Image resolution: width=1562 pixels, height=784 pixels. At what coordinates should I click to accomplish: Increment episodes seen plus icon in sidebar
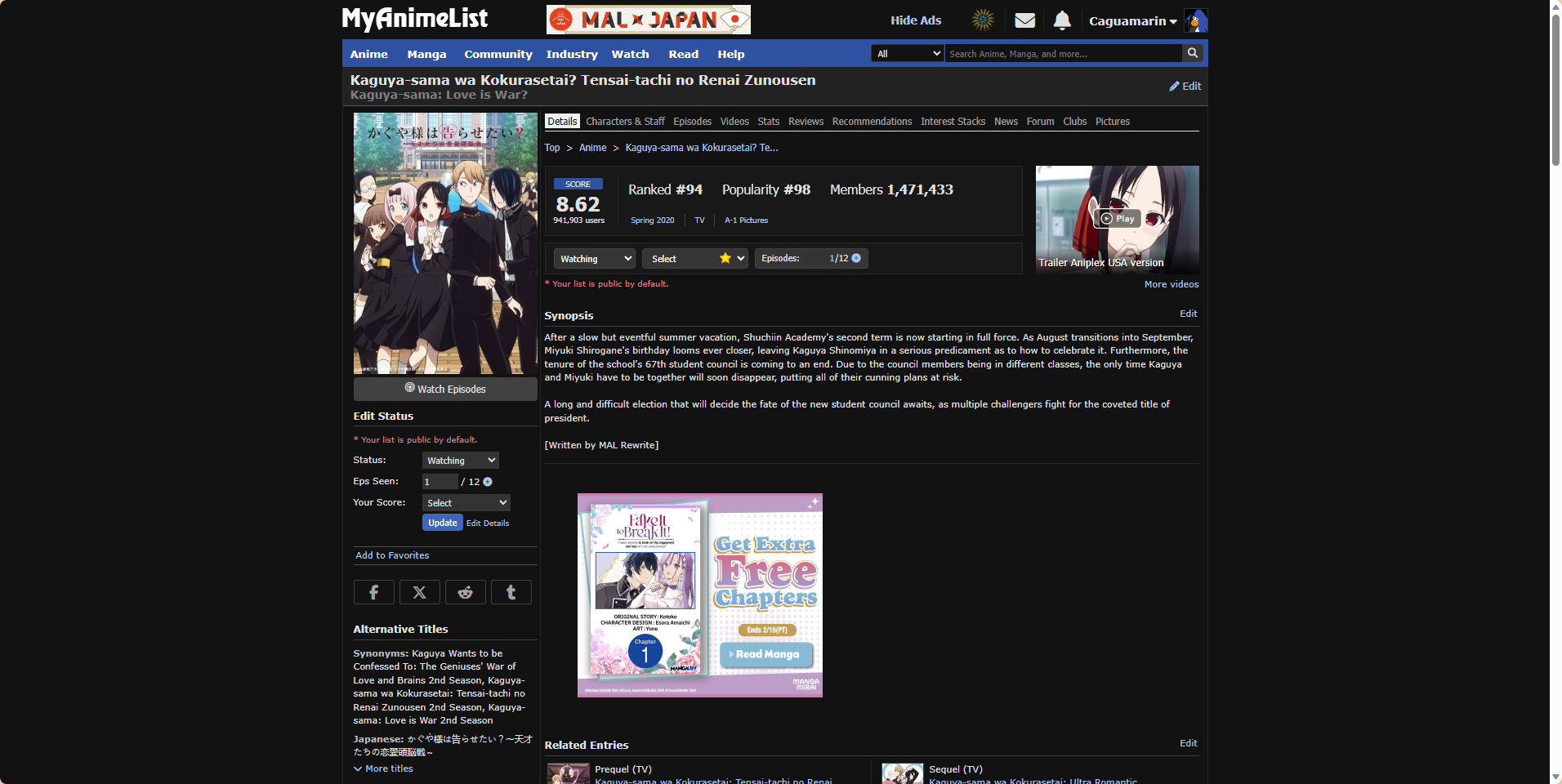tap(488, 482)
